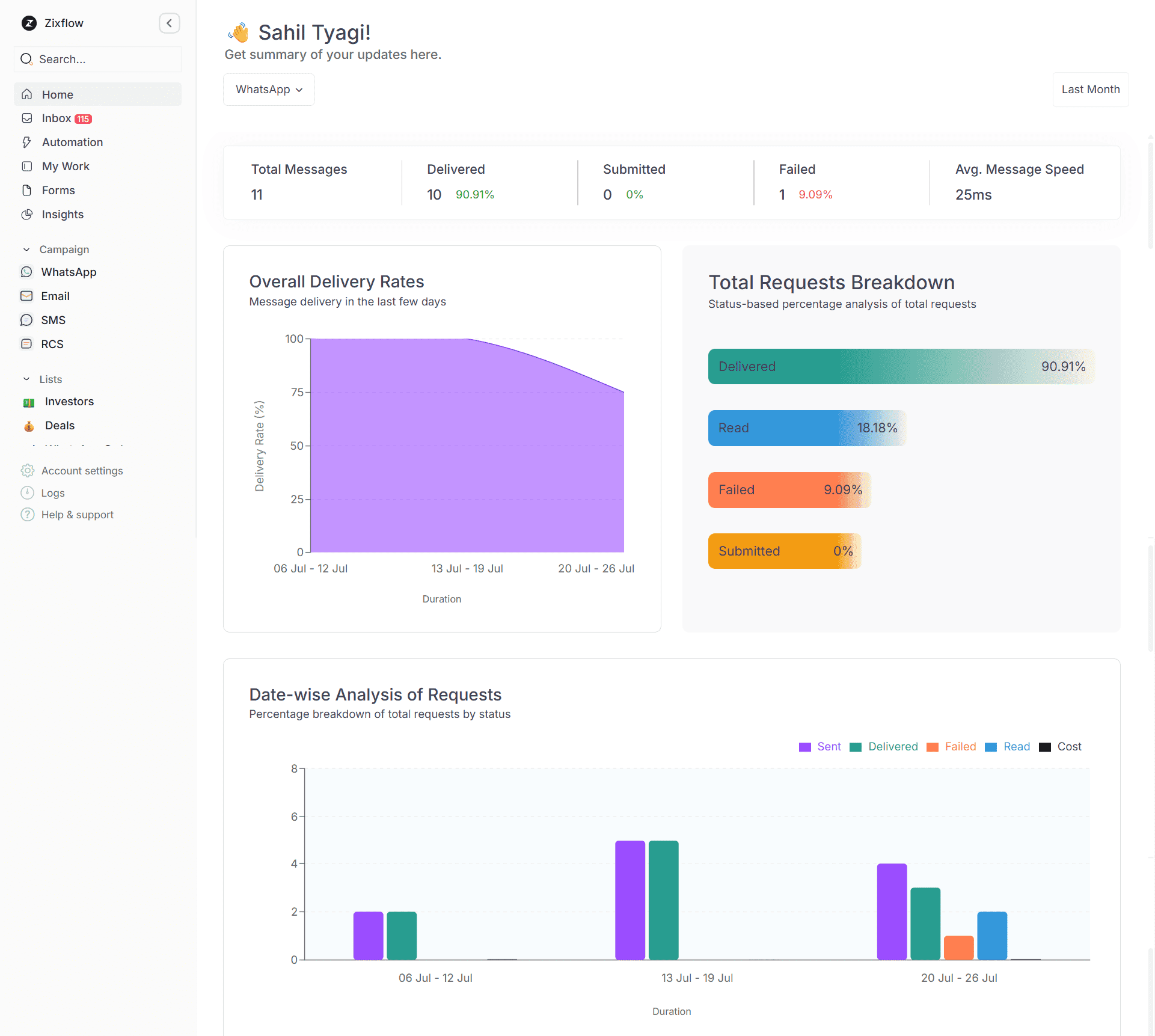Collapse the Lists section

click(x=26, y=379)
